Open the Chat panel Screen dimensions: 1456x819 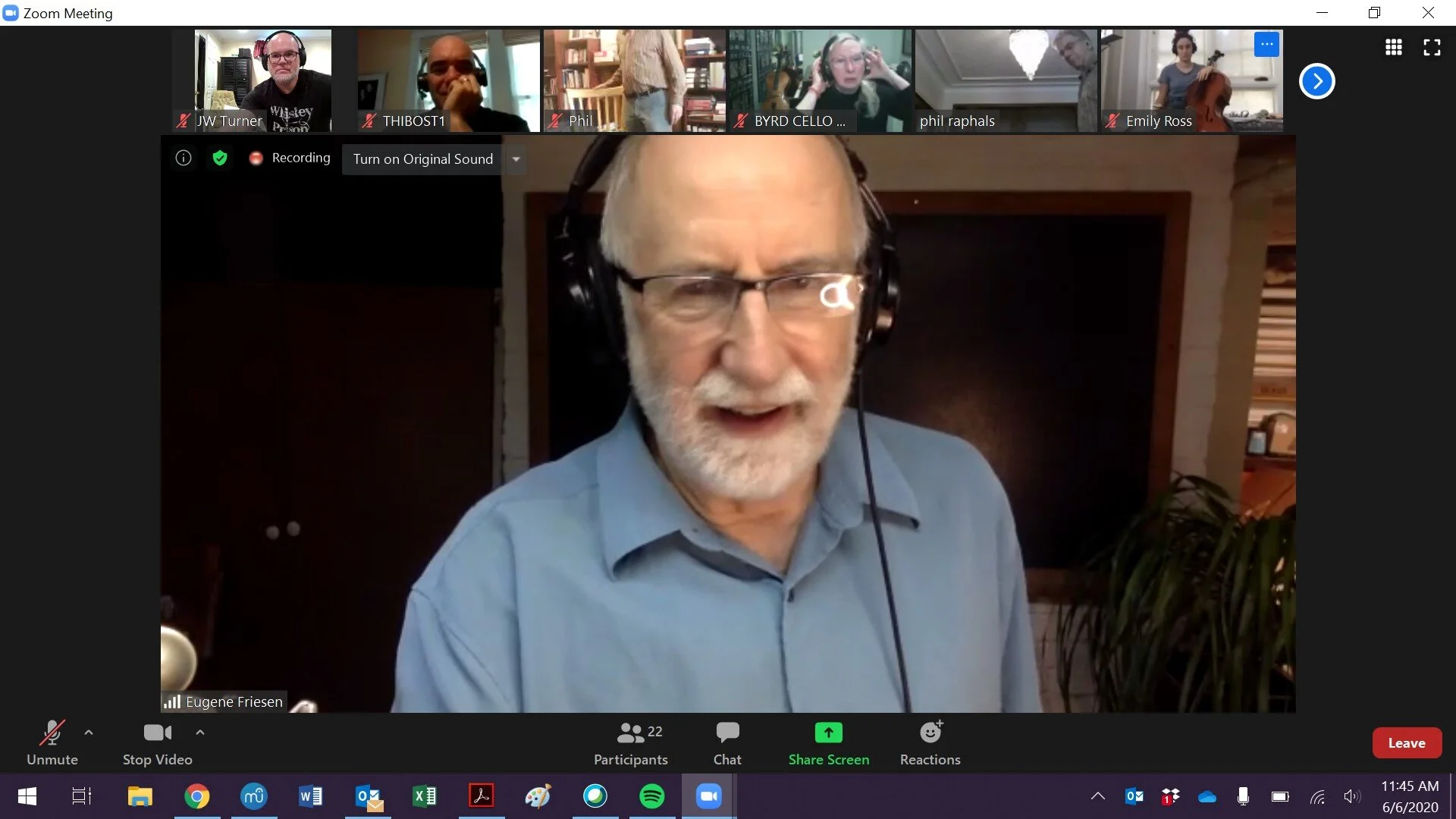tap(727, 743)
